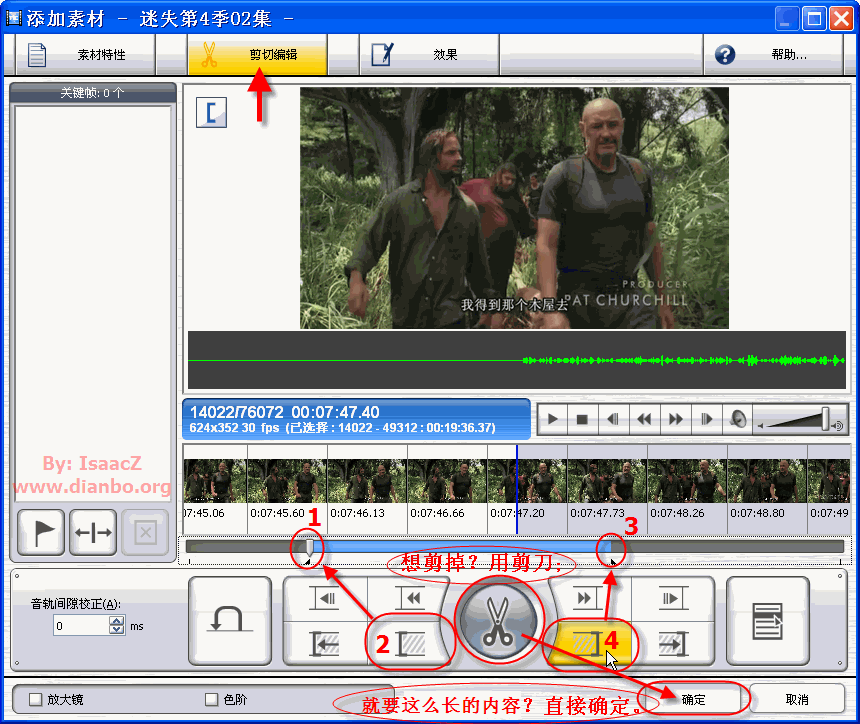Go to selection end button
The width and height of the screenshot is (860, 724).
pos(672,644)
